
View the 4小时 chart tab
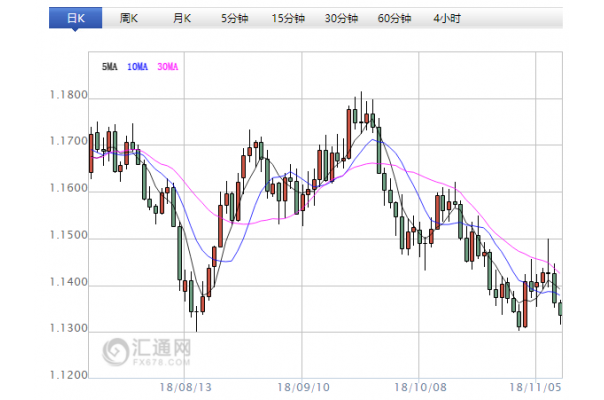tap(448, 18)
